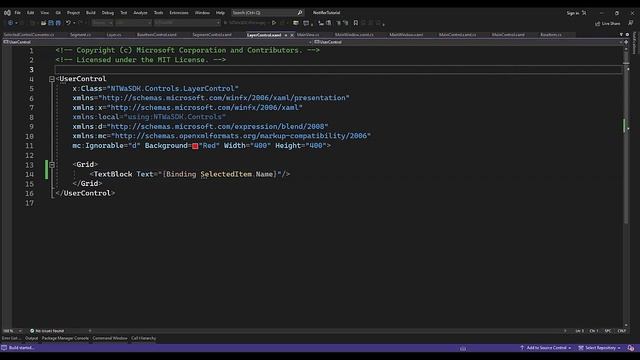This screenshot has height=360, width=640.
Task: Open the Analyze menu
Action: [x=140, y=13]
